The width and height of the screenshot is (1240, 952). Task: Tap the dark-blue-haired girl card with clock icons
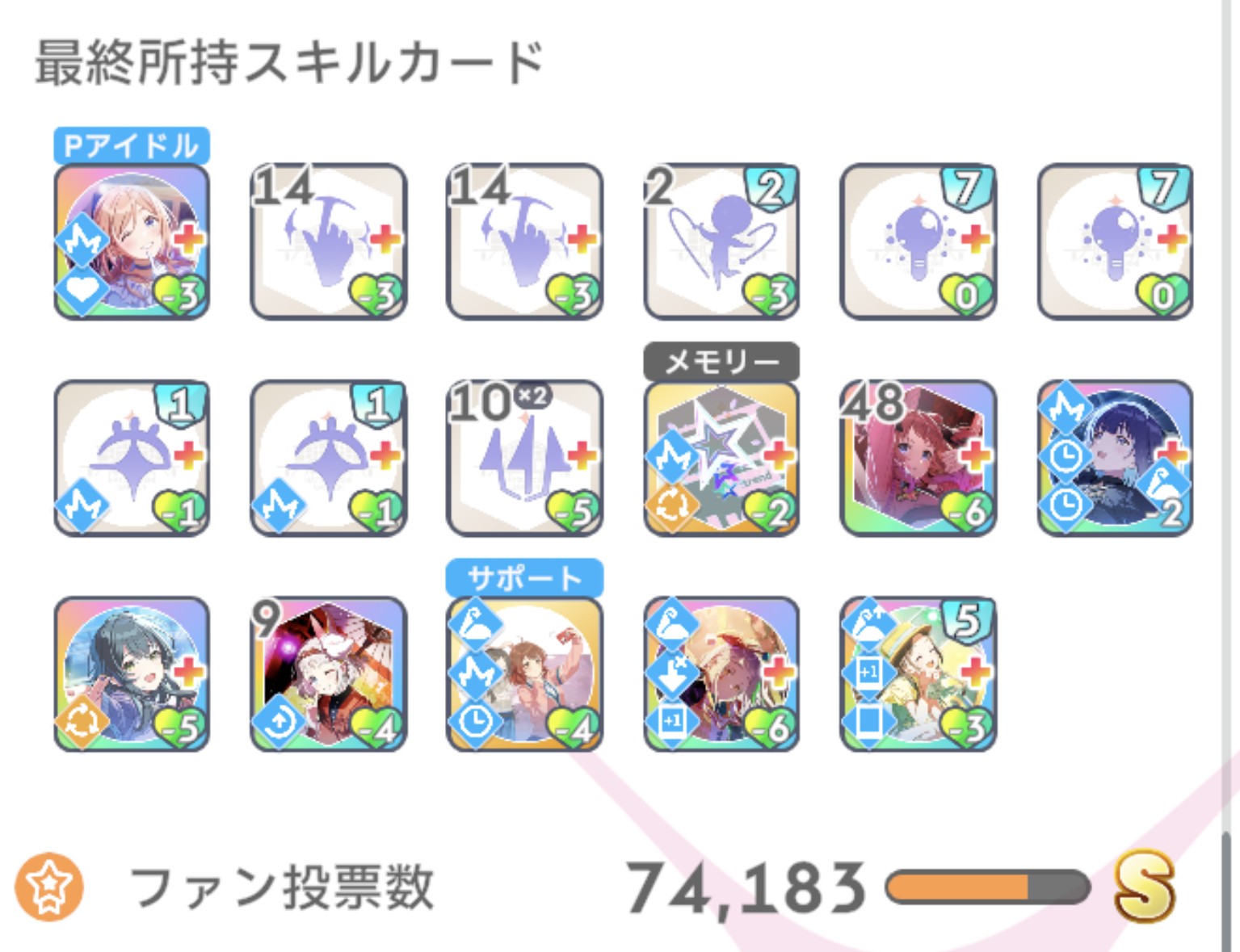tap(1115, 458)
